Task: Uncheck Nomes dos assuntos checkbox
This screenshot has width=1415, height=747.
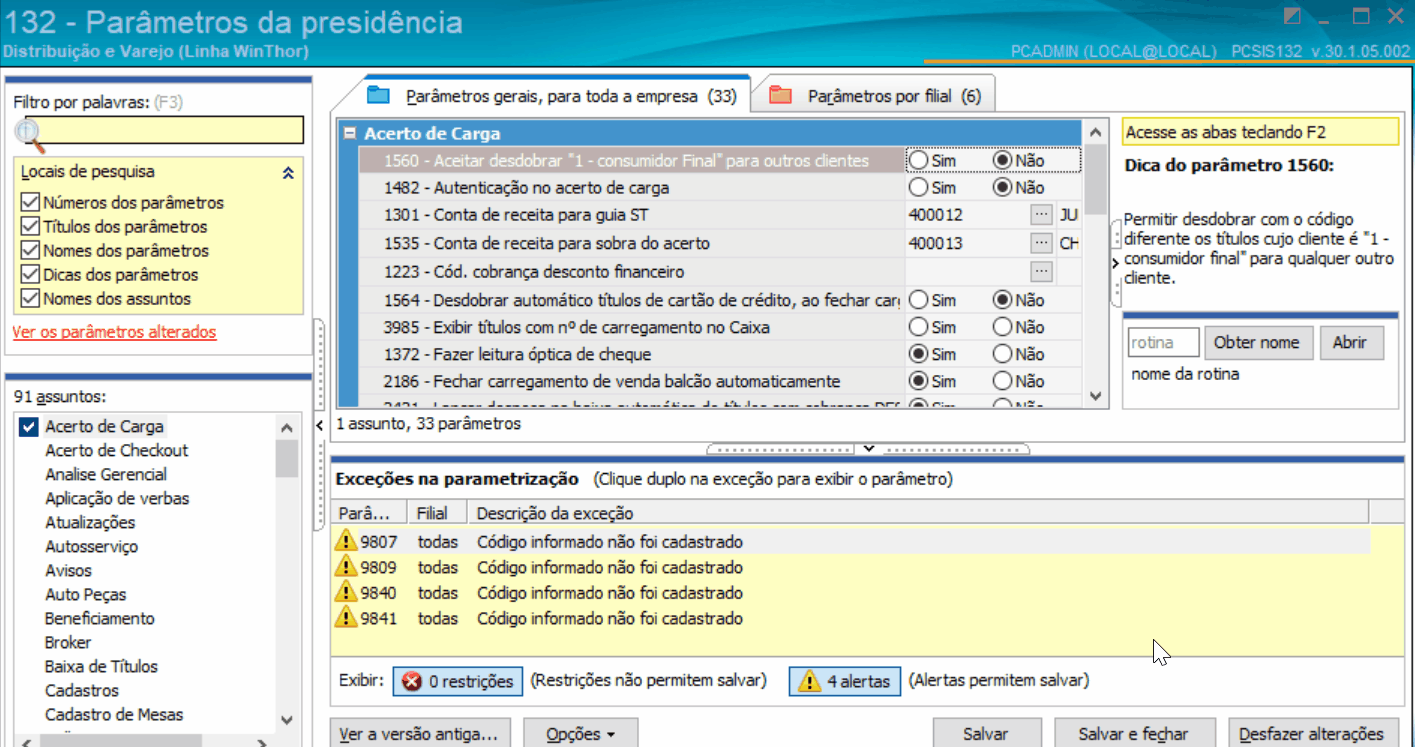Action: pos(30,299)
